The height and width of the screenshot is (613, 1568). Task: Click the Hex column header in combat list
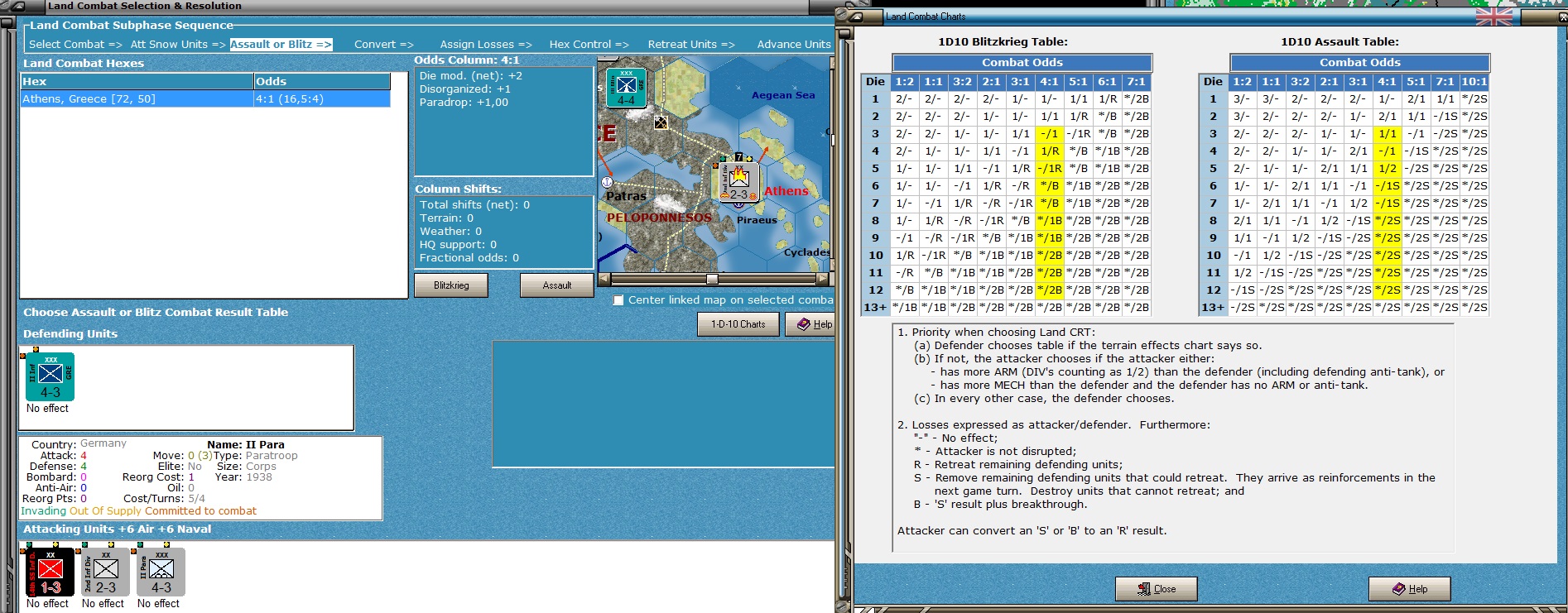pyautogui.click(x=137, y=81)
